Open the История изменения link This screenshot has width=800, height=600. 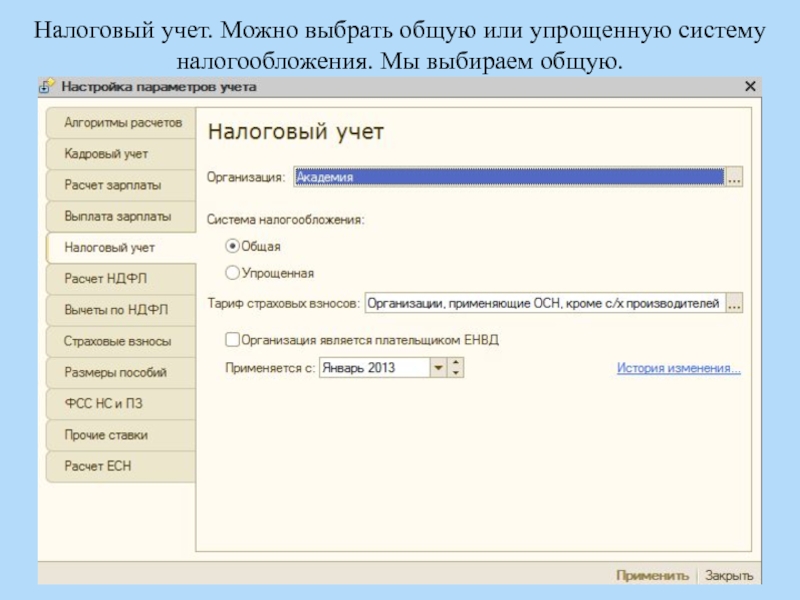point(678,368)
